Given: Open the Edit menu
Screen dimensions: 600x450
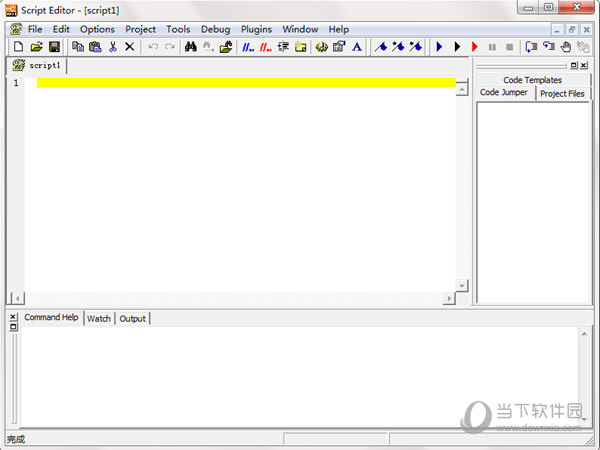Looking at the screenshot, I should click(x=61, y=29).
